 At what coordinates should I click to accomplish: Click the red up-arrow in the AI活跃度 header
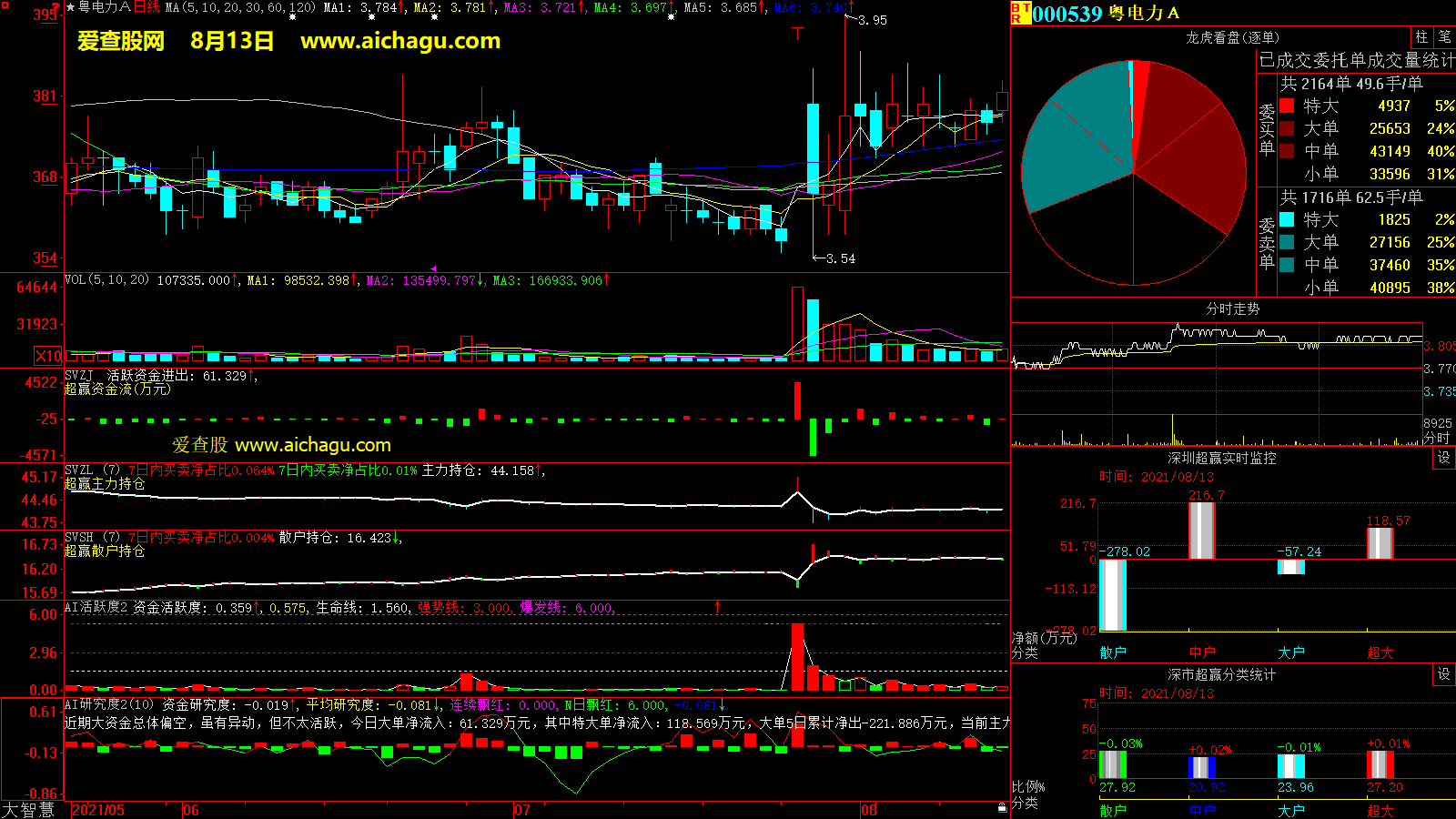click(718, 607)
